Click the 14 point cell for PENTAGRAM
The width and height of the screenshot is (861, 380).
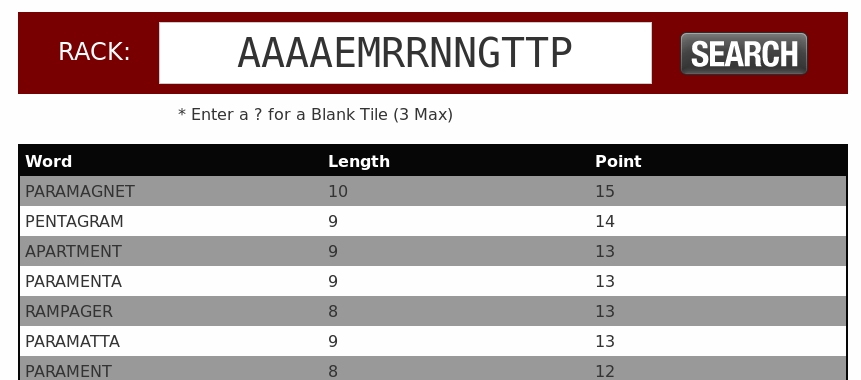pyautogui.click(x=605, y=222)
